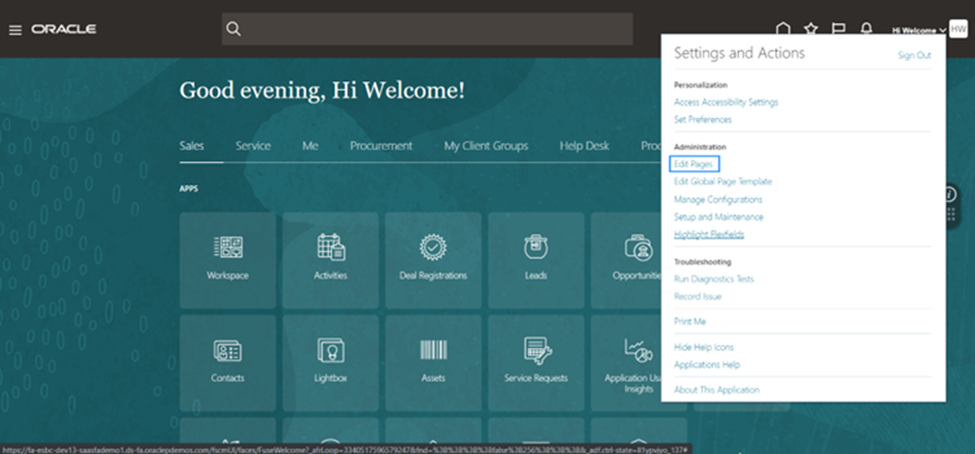Focus the top search field
The height and width of the screenshot is (454, 975).
click(427, 29)
